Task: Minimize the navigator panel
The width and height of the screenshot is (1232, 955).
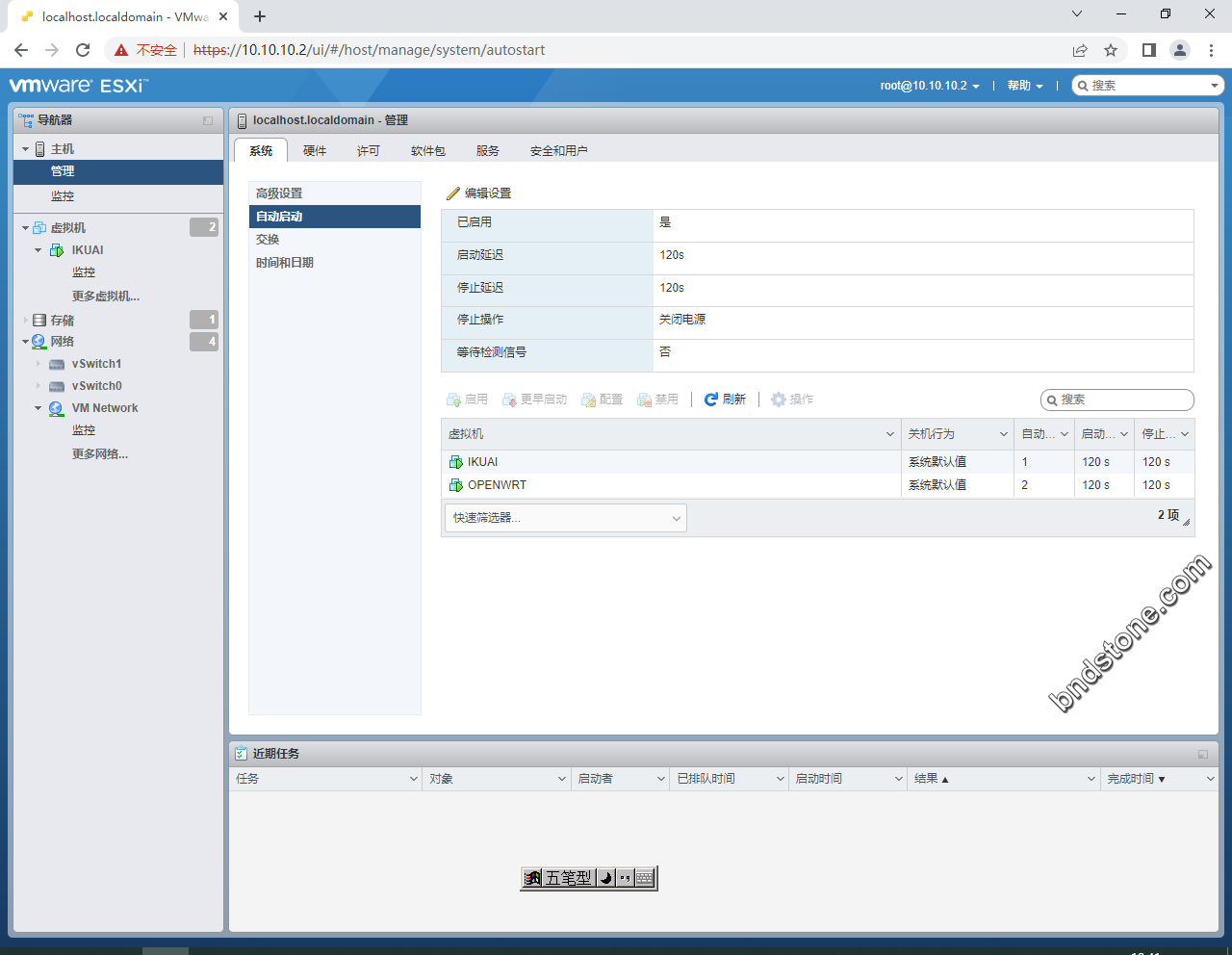Action: click(x=208, y=121)
